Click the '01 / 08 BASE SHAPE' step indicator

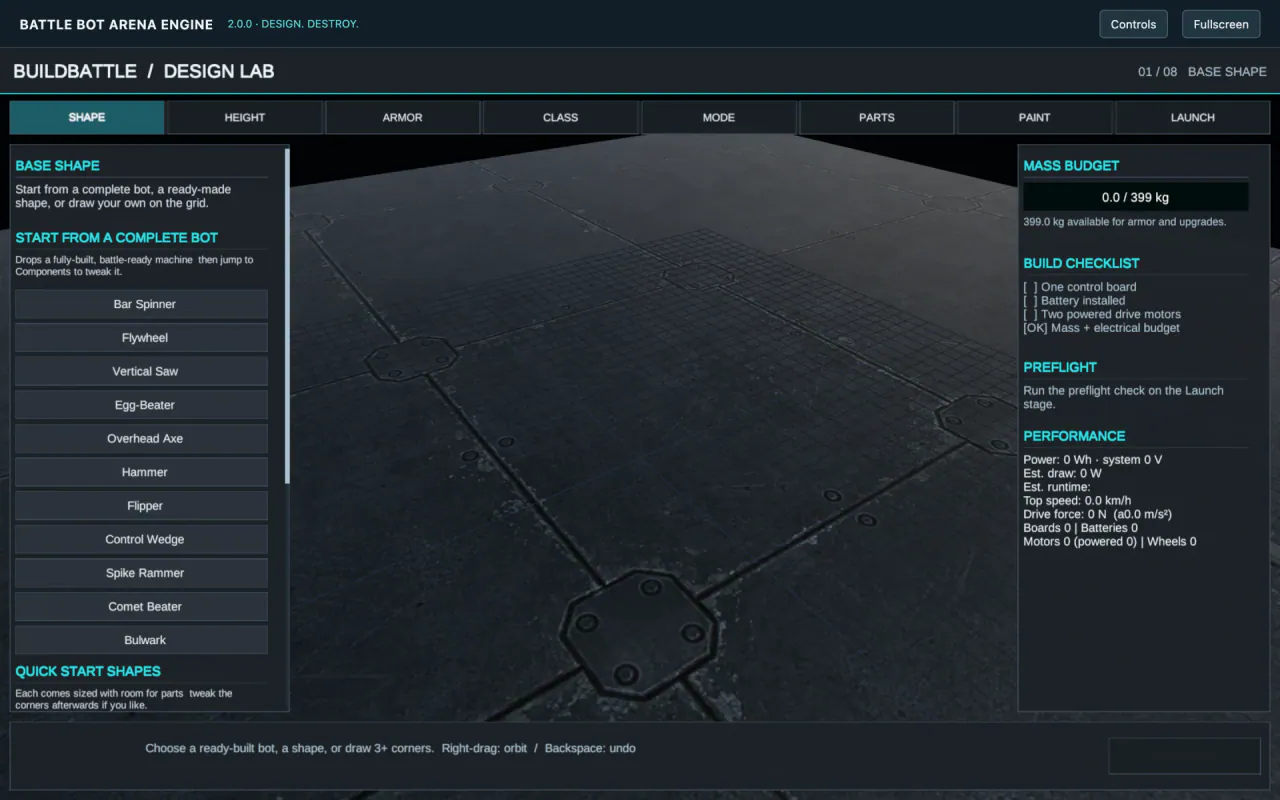pyautogui.click(x=1202, y=72)
